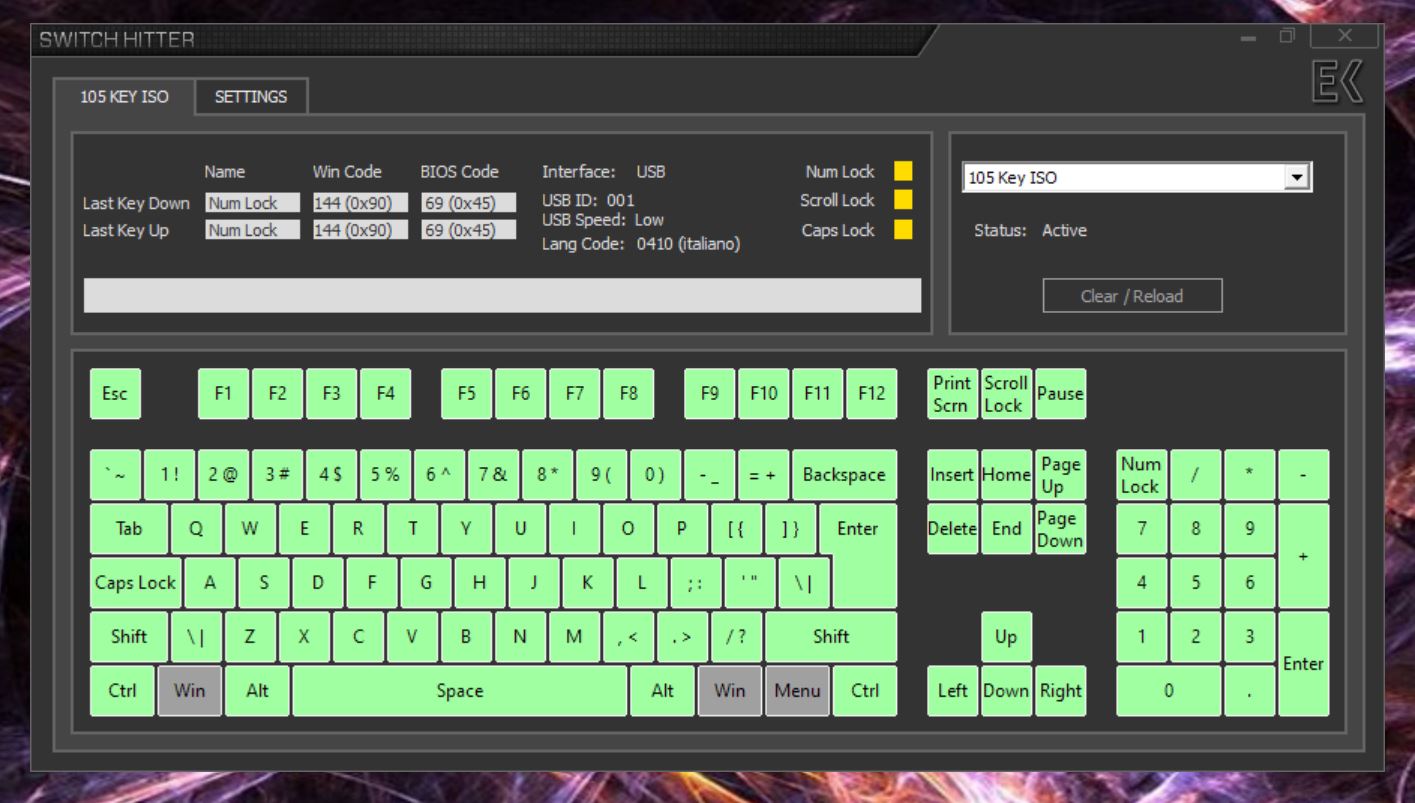
Task: Select the 105 KEY ISO tab
Action: pos(125,97)
